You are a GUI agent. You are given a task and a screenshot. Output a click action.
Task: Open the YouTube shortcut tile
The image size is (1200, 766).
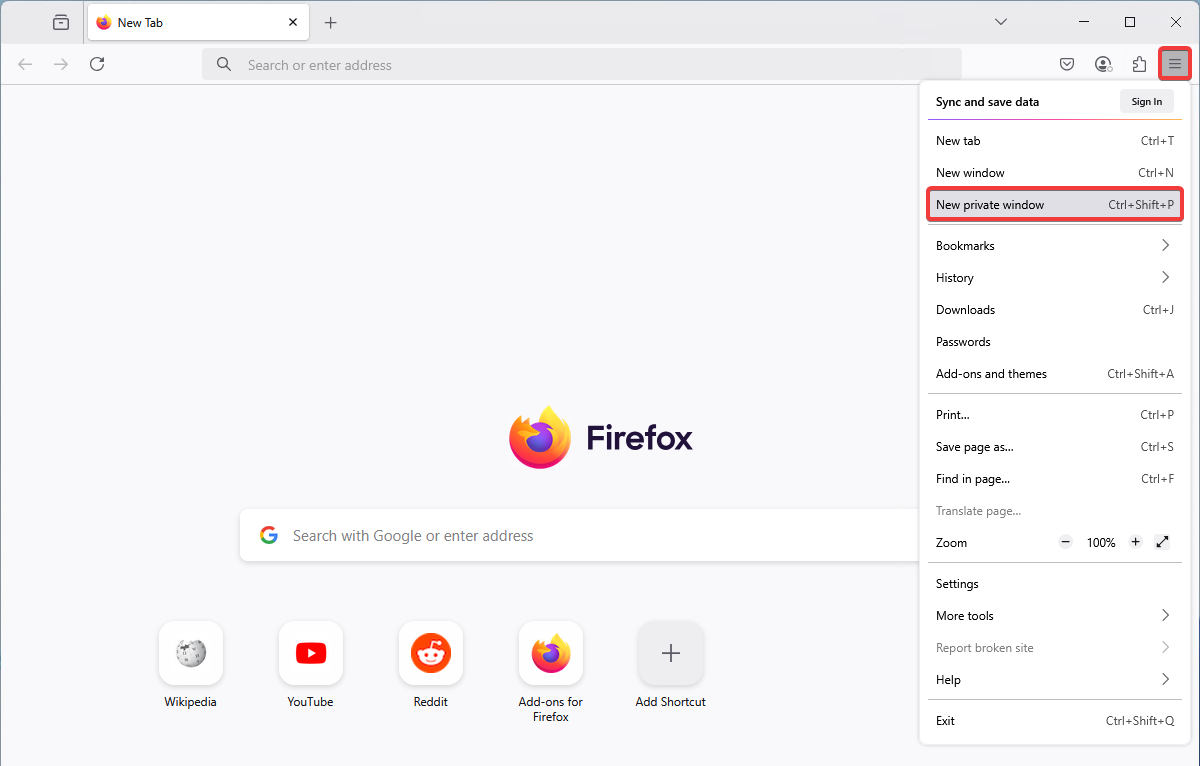pyautogui.click(x=311, y=665)
